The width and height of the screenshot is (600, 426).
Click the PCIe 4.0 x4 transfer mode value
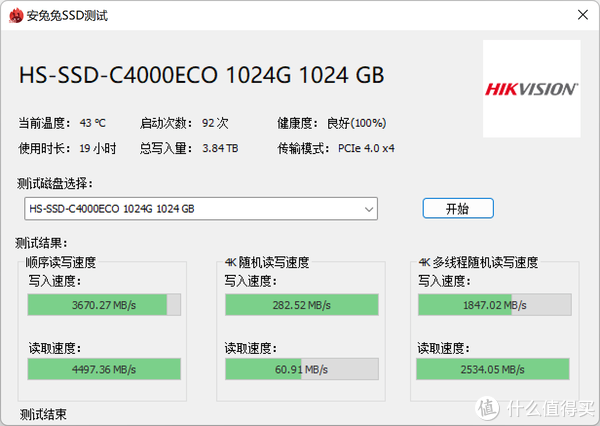[x=366, y=148]
